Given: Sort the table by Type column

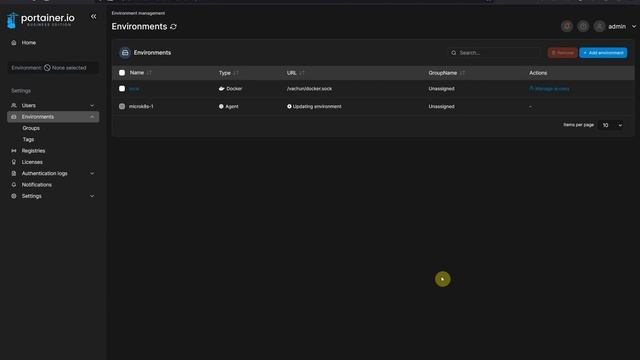Looking at the screenshot, I should coord(229,73).
